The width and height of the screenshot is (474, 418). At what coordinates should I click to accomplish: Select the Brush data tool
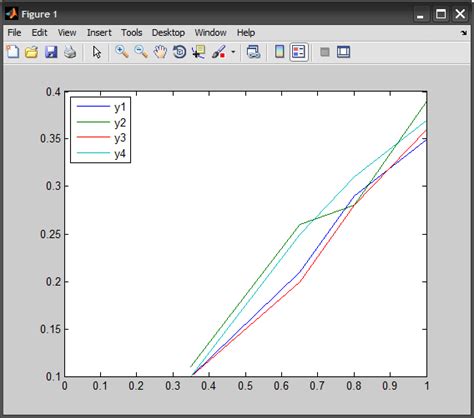tap(219, 52)
